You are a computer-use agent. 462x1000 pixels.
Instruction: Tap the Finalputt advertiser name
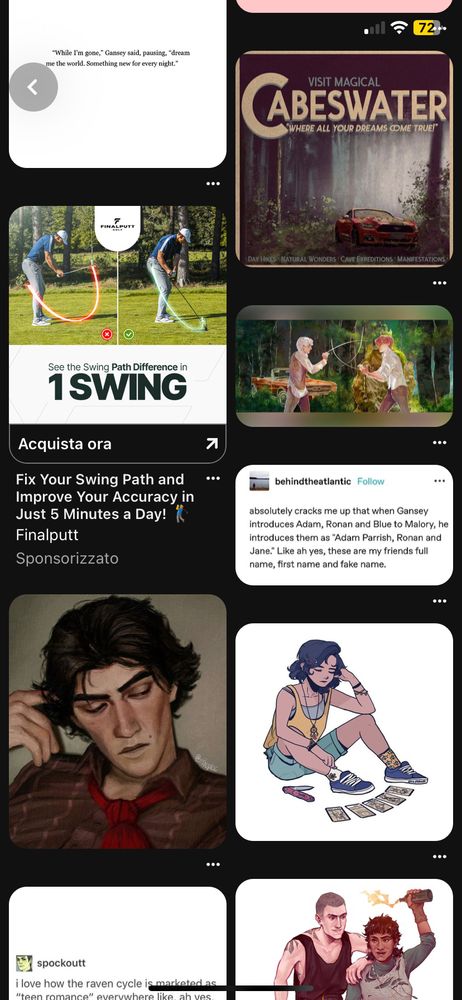pos(47,535)
